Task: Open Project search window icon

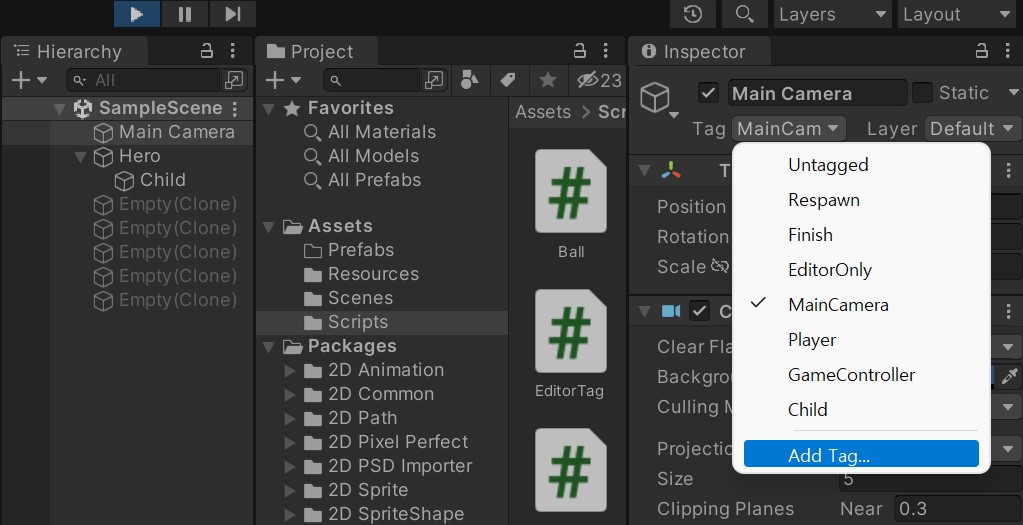Action: click(x=434, y=80)
